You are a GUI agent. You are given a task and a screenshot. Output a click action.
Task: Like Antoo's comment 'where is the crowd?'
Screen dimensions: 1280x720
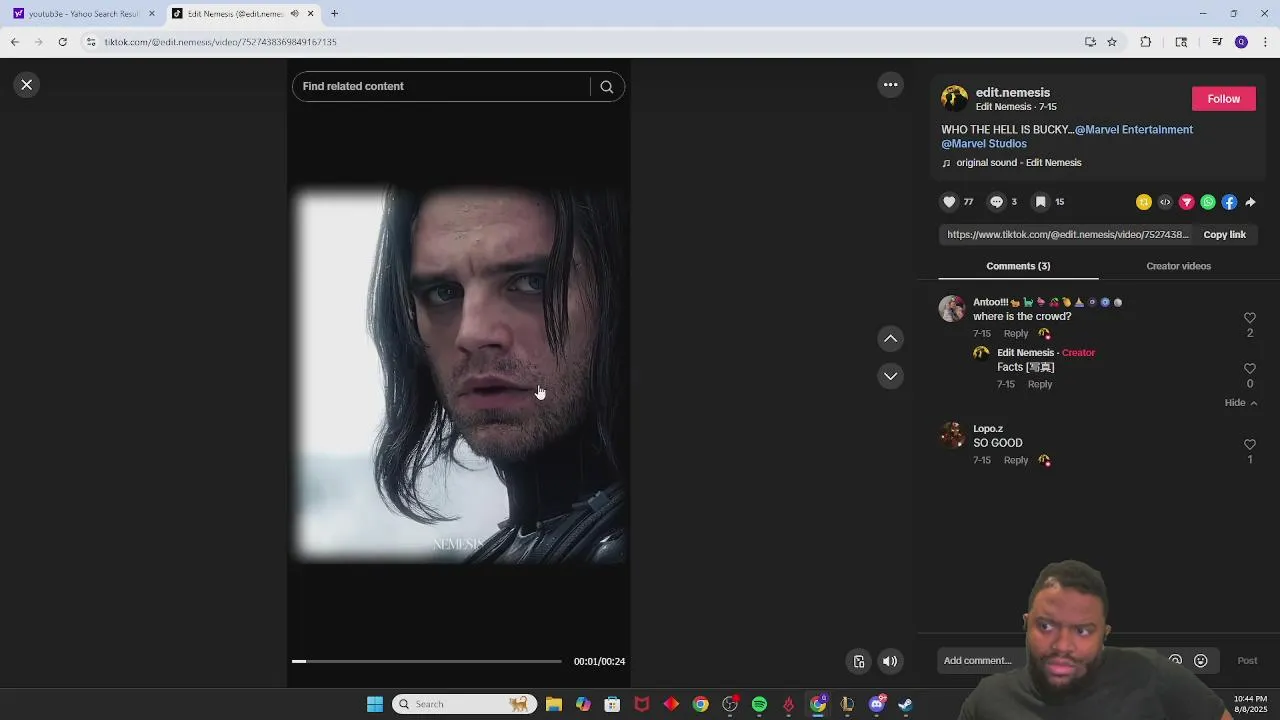(1250, 318)
